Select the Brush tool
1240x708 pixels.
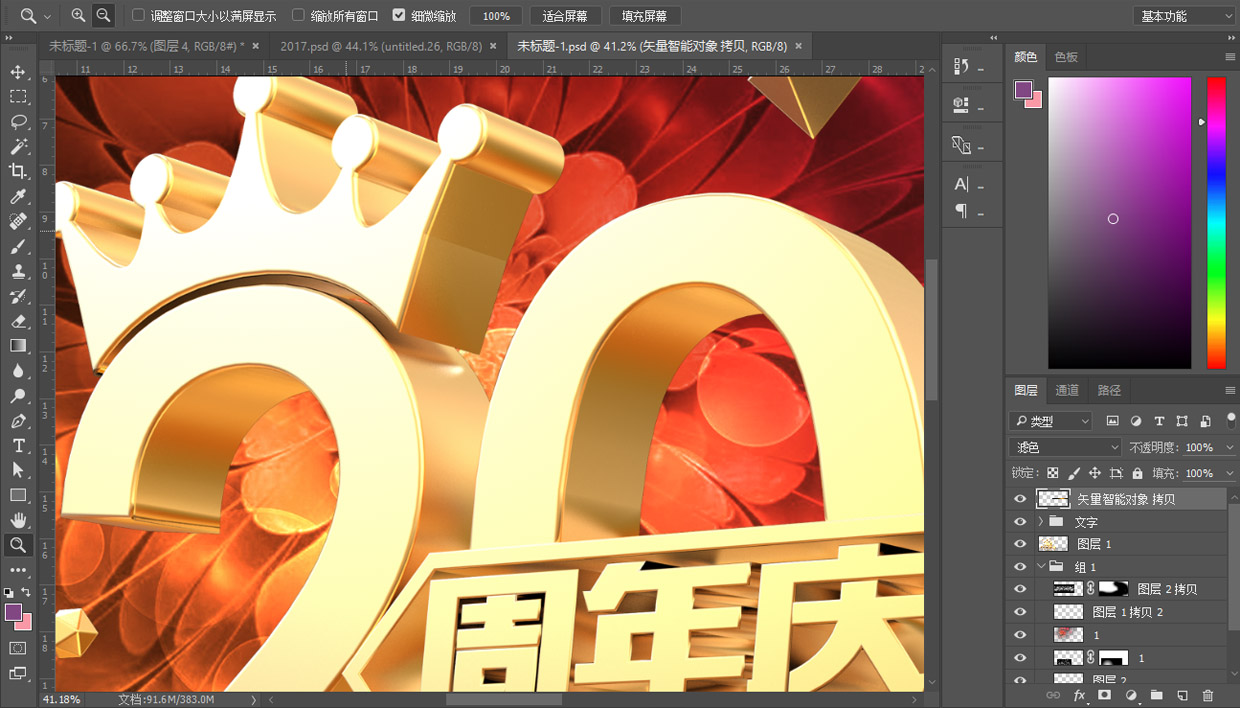click(18, 246)
